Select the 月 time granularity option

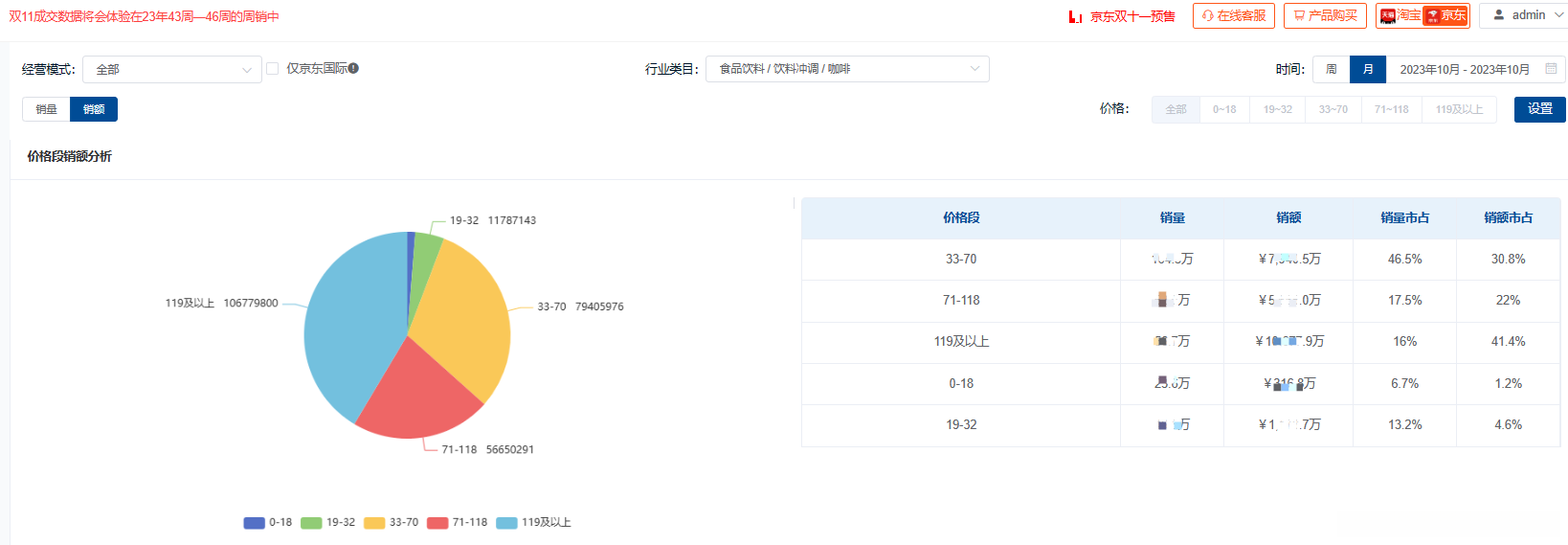click(x=1368, y=69)
